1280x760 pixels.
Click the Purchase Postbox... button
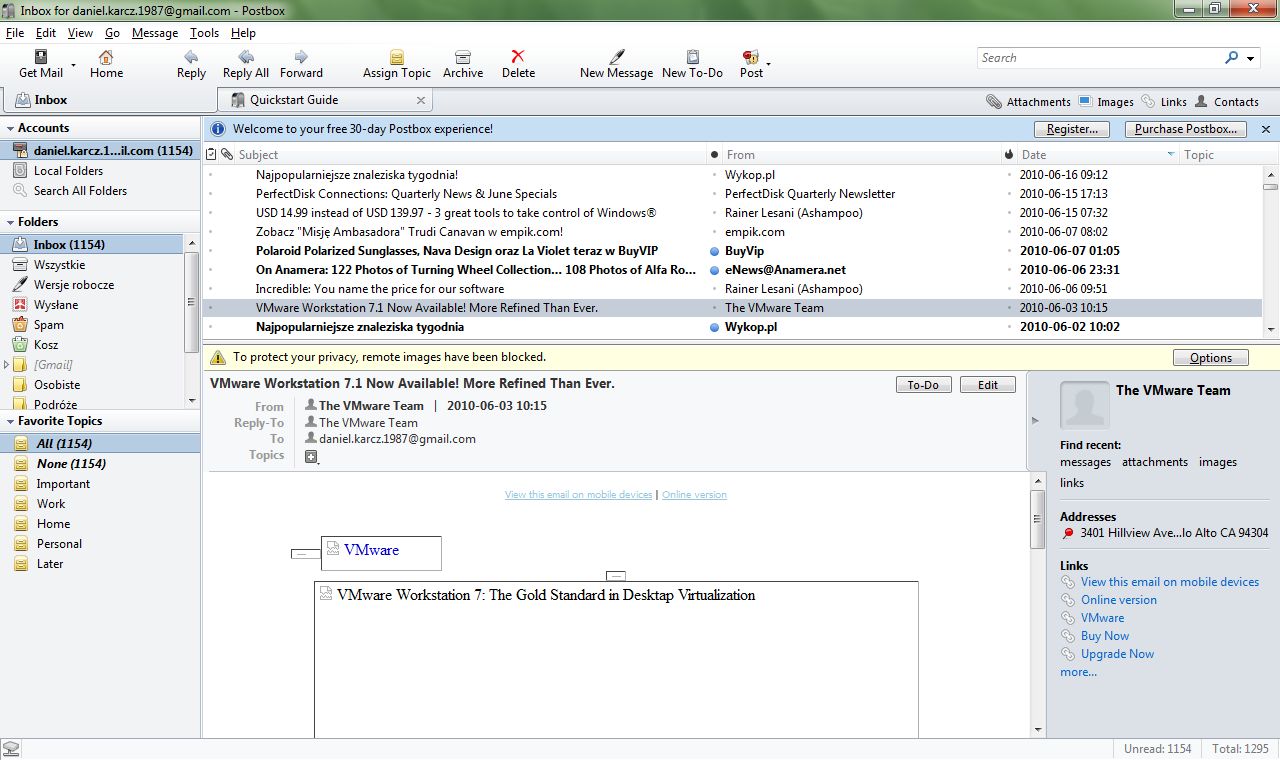tap(1186, 129)
